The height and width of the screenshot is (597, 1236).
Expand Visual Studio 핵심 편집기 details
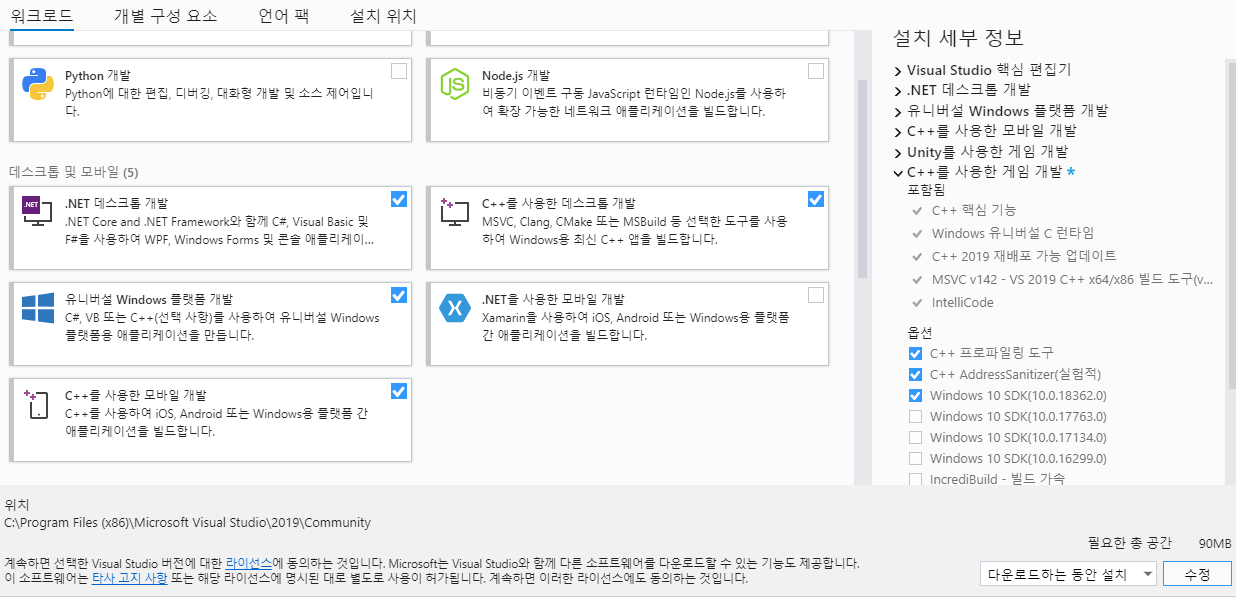(898, 71)
